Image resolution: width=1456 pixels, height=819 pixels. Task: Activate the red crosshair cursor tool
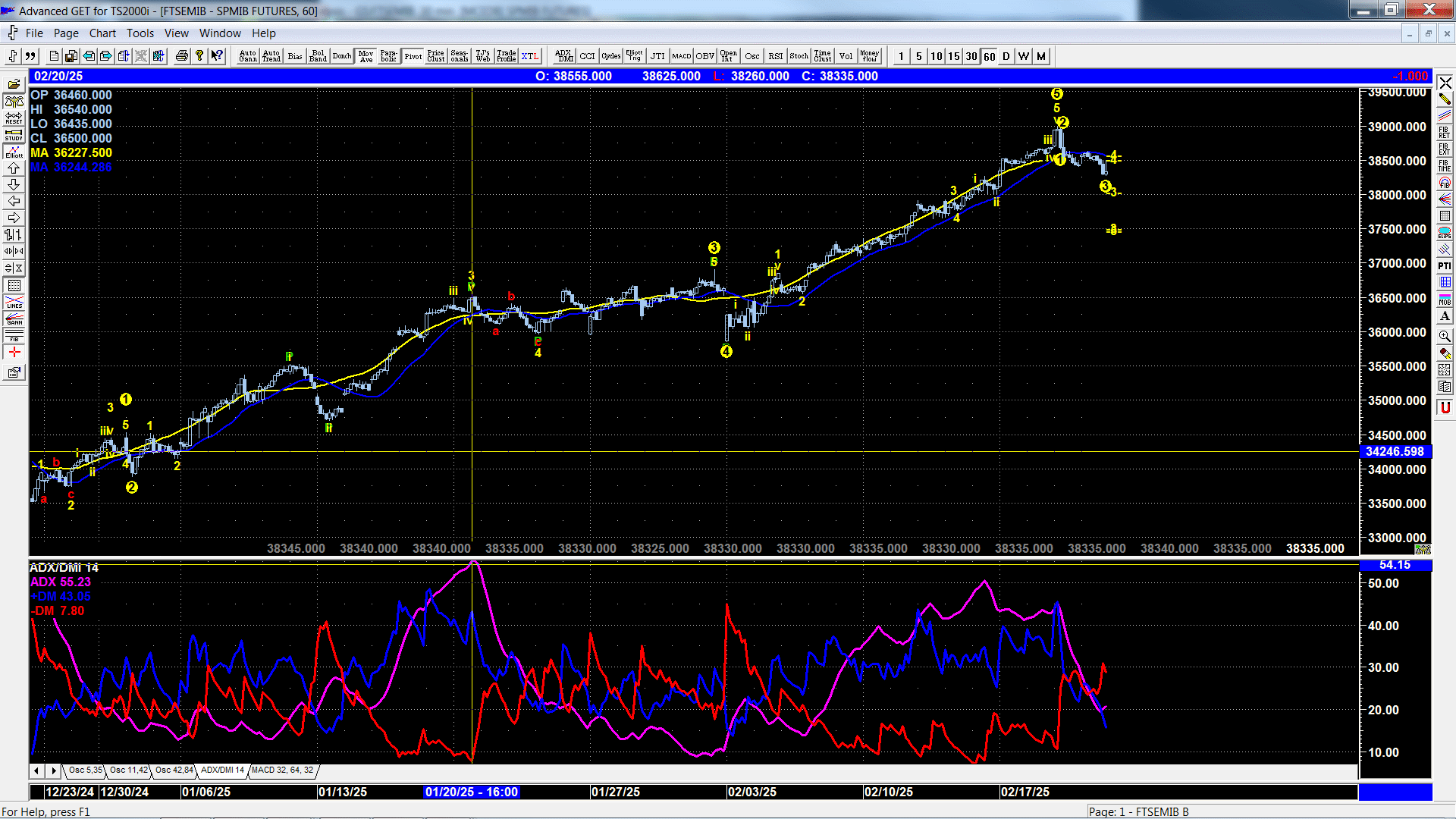[14, 353]
